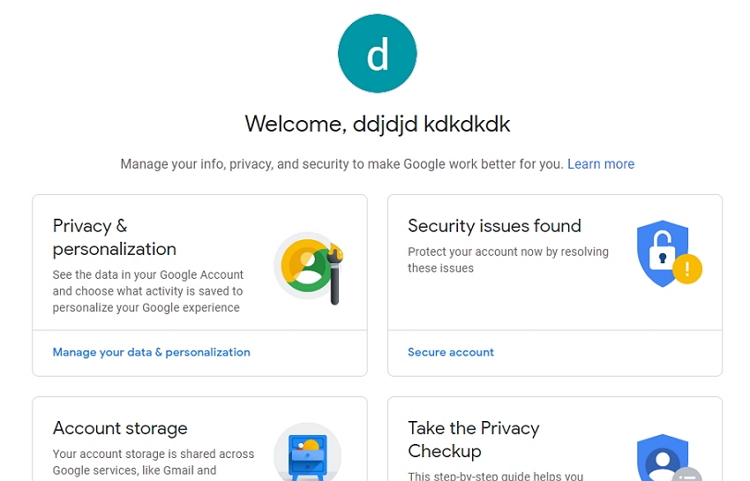The image size is (750, 481).
Task: Click the Manage your info, privacy subtitle text
Action: [x=342, y=164]
